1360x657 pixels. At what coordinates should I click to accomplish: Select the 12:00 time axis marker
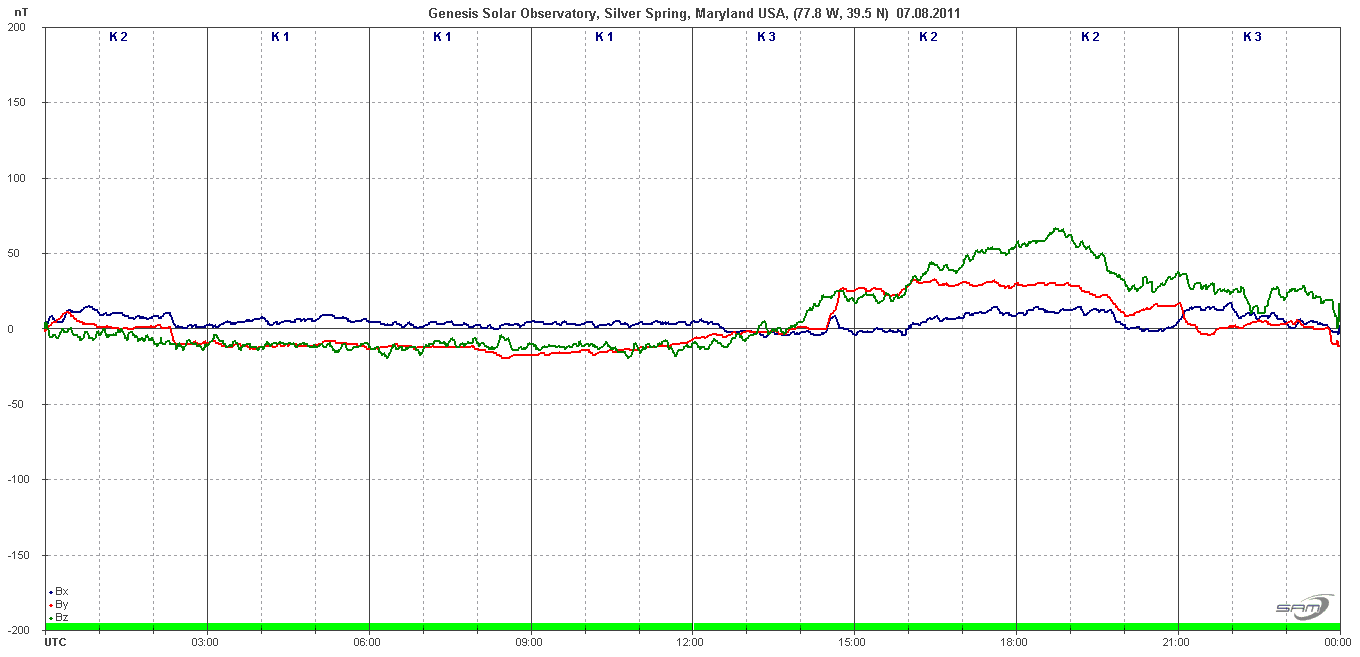tap(691, 641)
